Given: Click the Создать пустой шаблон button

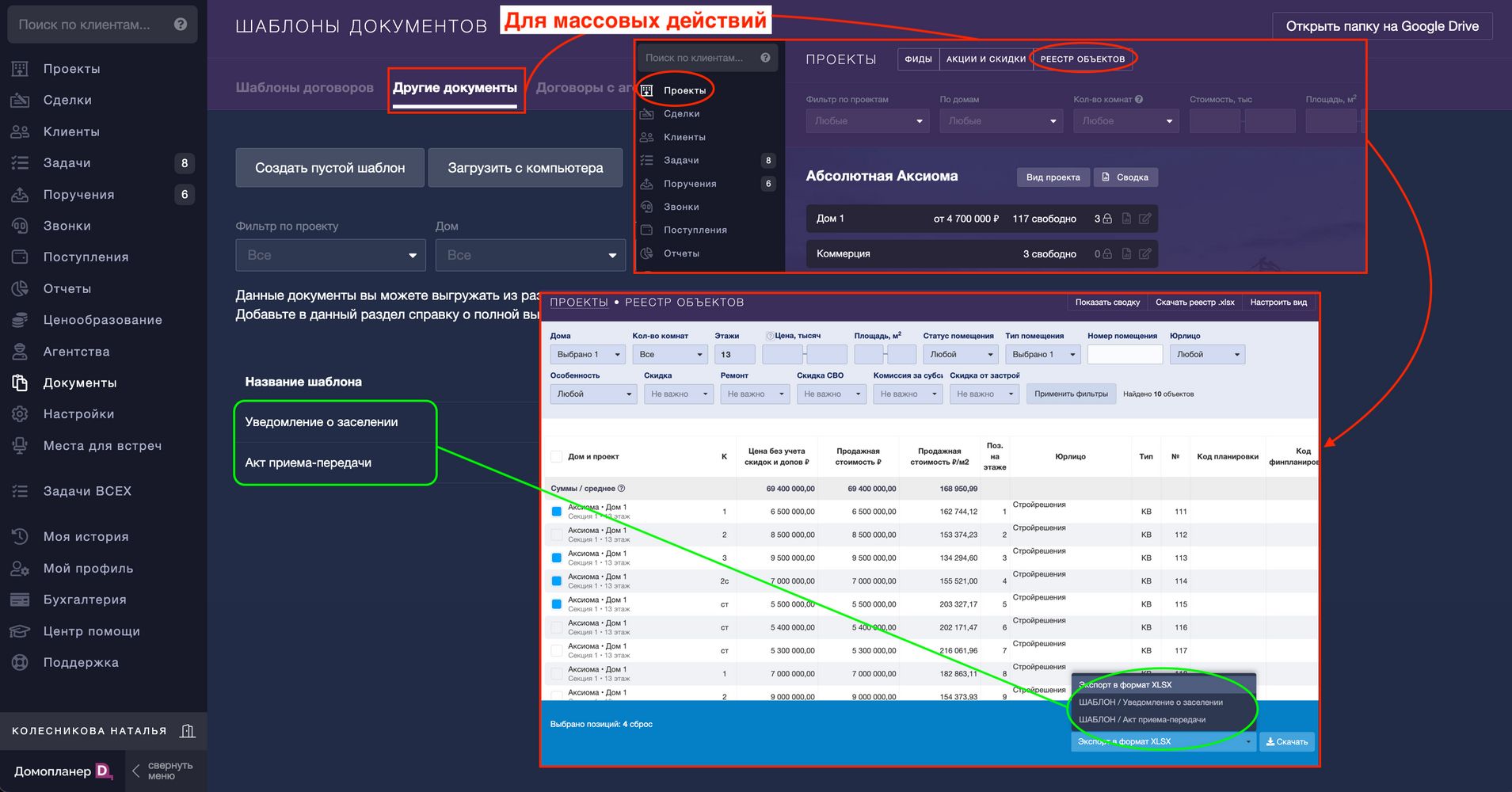Looking at the screenshot, I should [x=330, y=168].
